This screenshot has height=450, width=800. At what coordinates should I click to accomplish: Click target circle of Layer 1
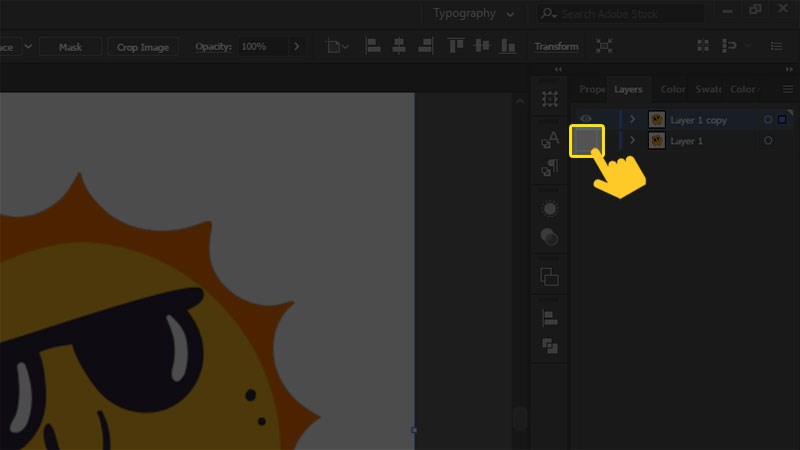pos(768,141)
